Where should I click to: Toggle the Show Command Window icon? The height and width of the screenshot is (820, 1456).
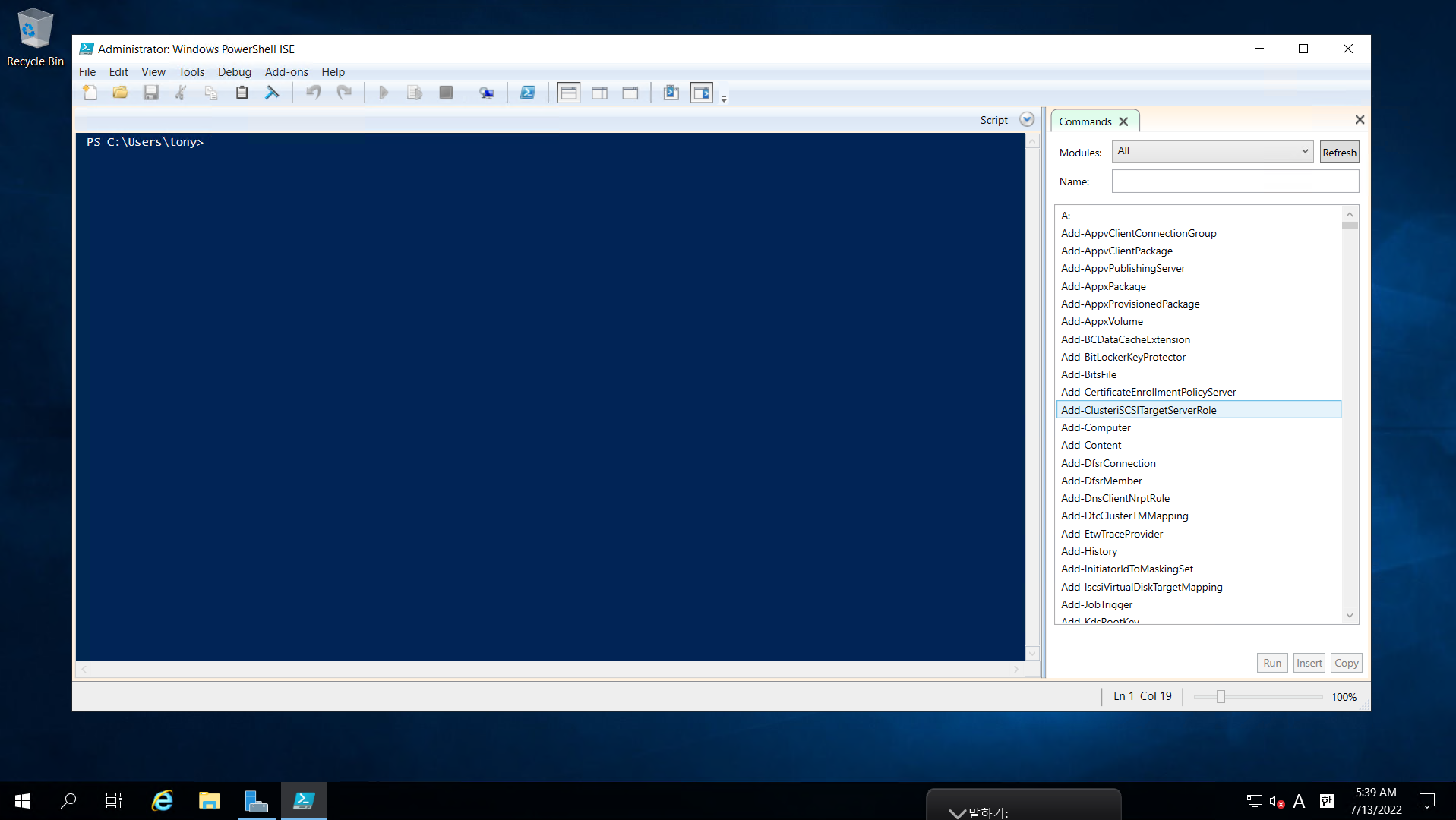pos(671,93)
